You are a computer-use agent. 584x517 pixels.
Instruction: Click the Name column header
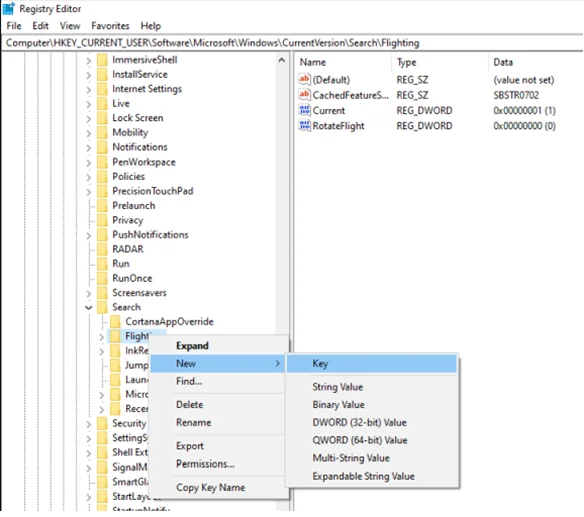(x=344, y=62)
